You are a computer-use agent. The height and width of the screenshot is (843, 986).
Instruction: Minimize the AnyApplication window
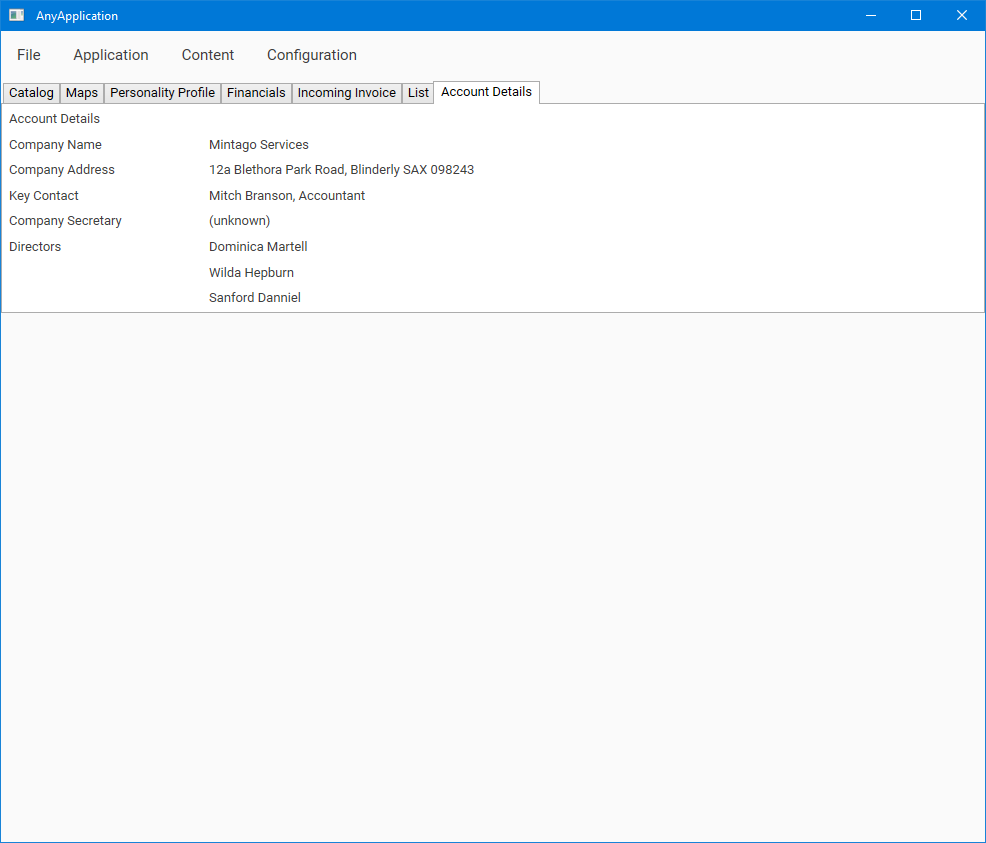pos(870,15)
